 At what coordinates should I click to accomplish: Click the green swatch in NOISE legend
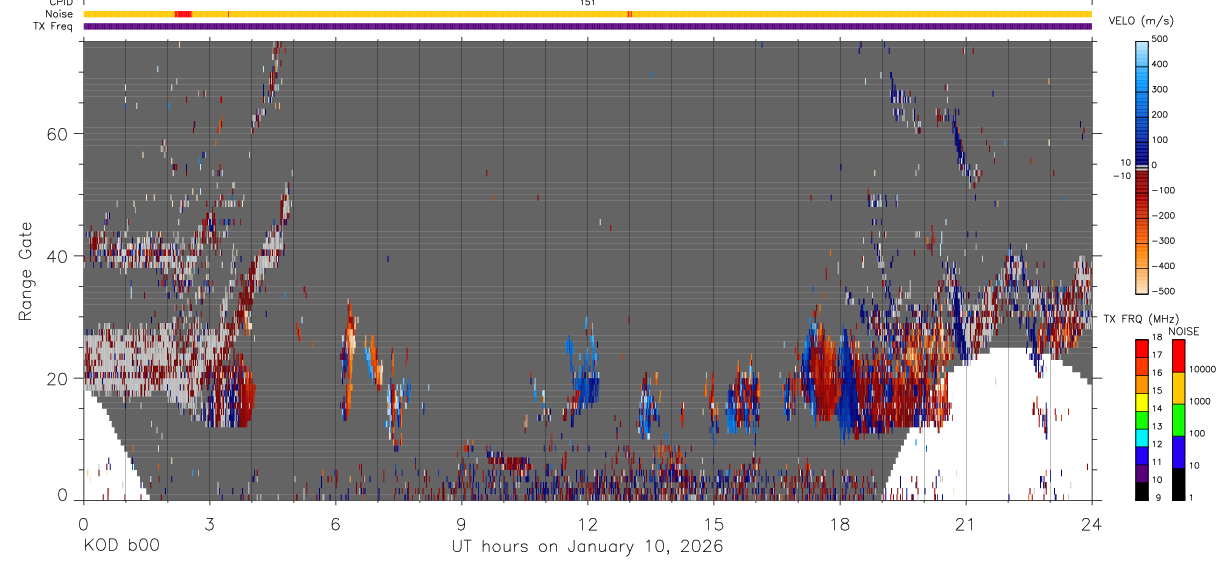click(x=1178, y=420)
